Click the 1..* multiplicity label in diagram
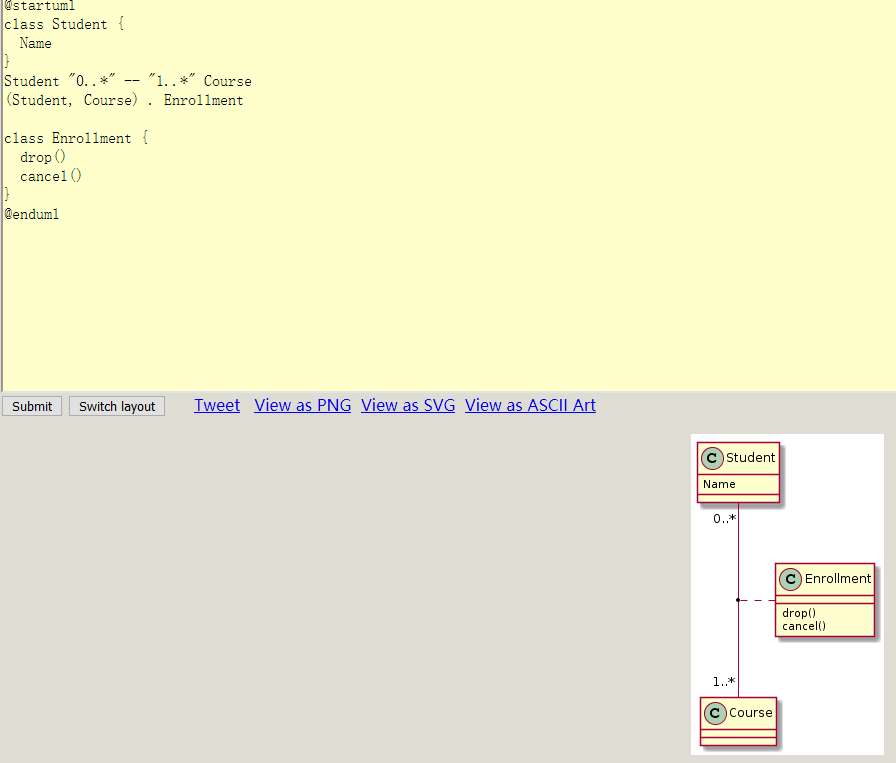Viewport: 896px width, 763px height. click(723, 682)
